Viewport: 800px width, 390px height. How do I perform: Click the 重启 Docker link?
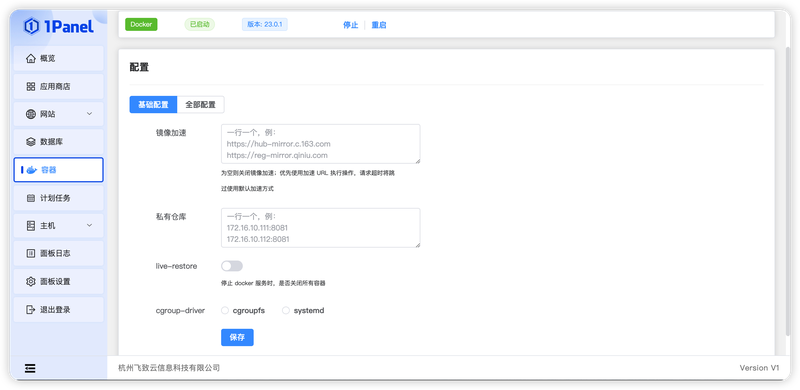point(379,25)
